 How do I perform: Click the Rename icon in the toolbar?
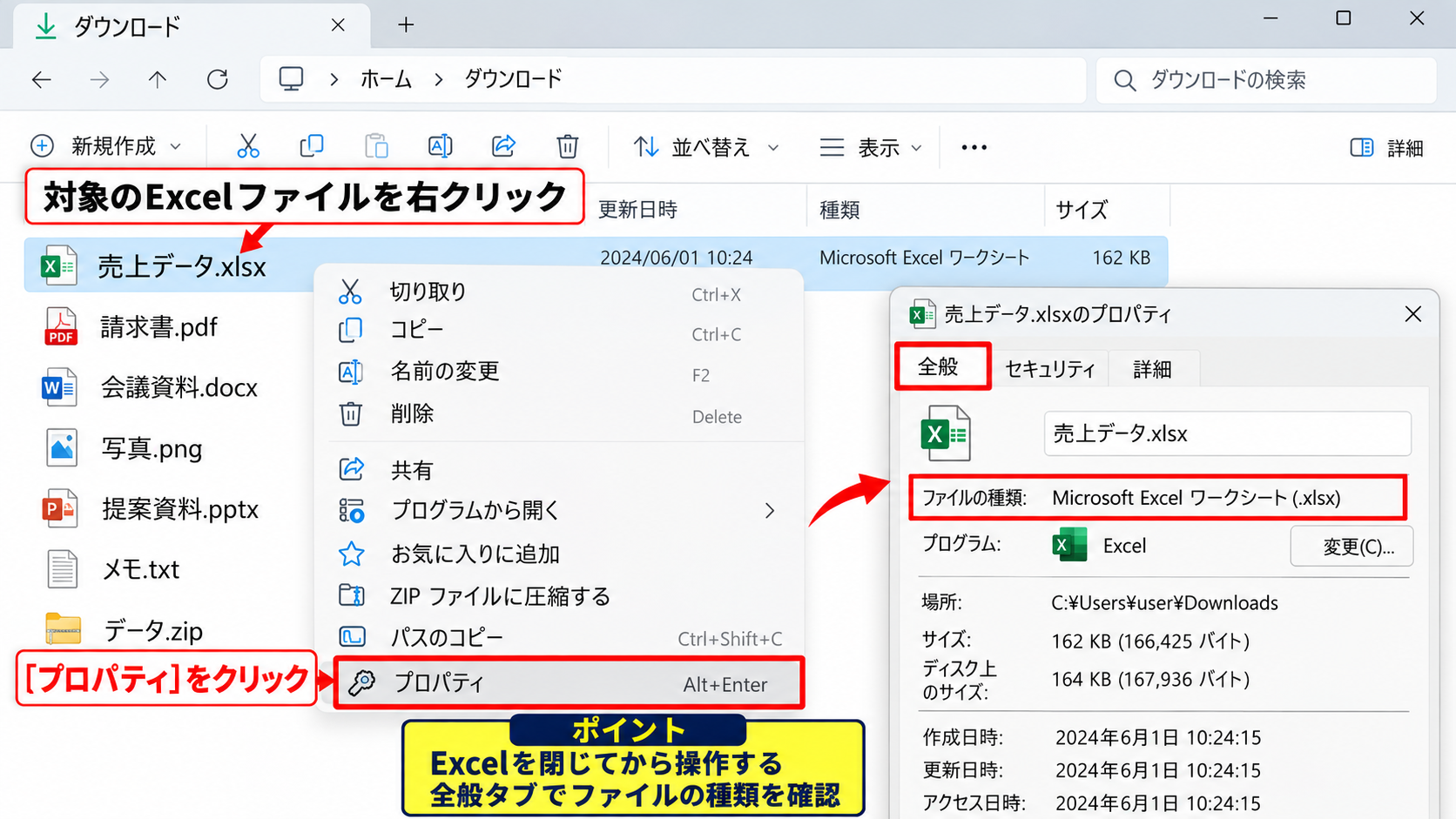pyautogui.click(x=441, y=146)
